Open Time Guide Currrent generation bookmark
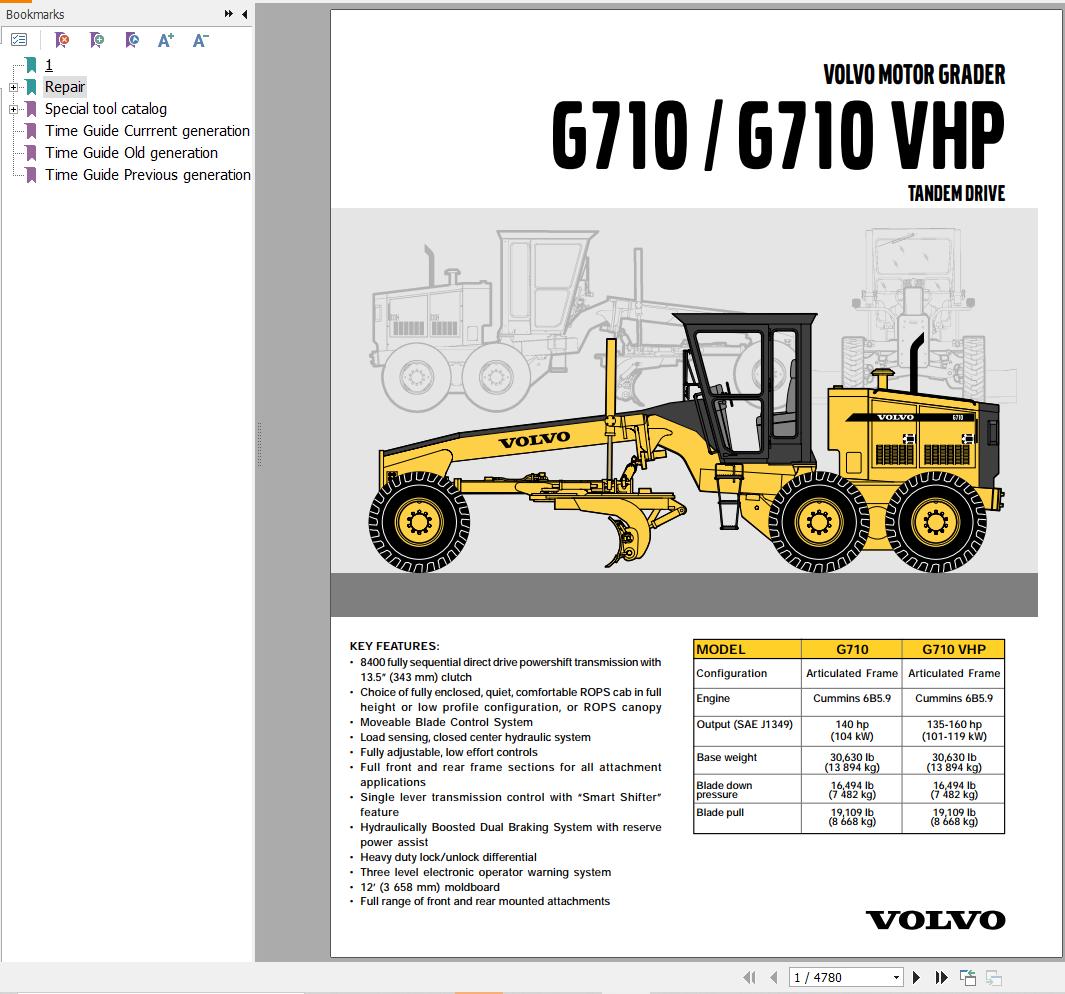 pos(147,130)
